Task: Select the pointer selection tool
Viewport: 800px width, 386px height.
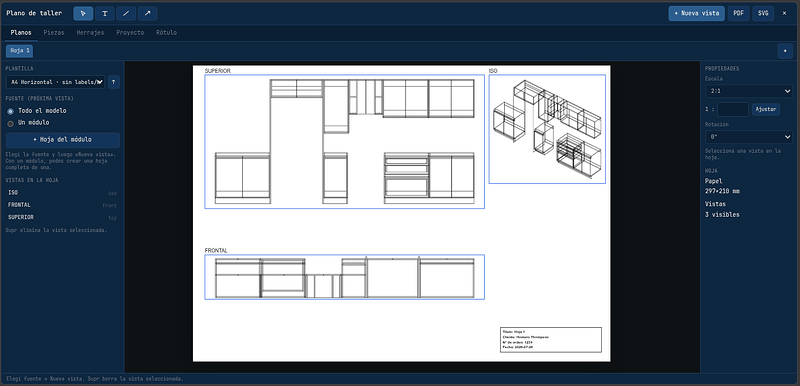Action: click(83, 13)
